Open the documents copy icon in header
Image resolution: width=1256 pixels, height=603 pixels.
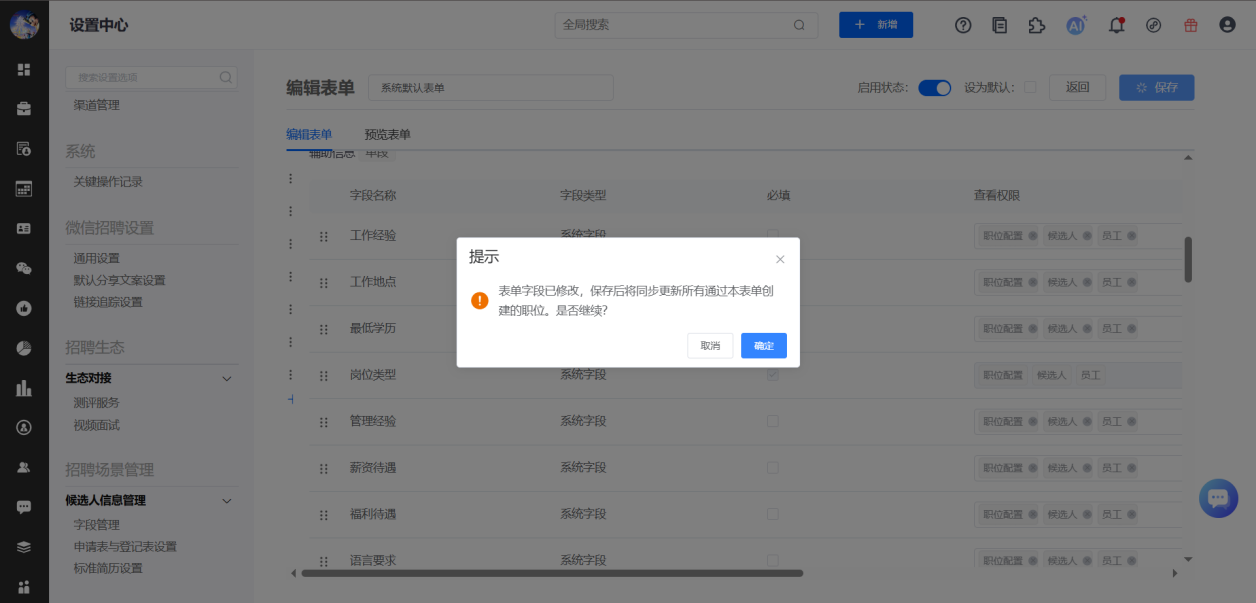pos(1000,25)
